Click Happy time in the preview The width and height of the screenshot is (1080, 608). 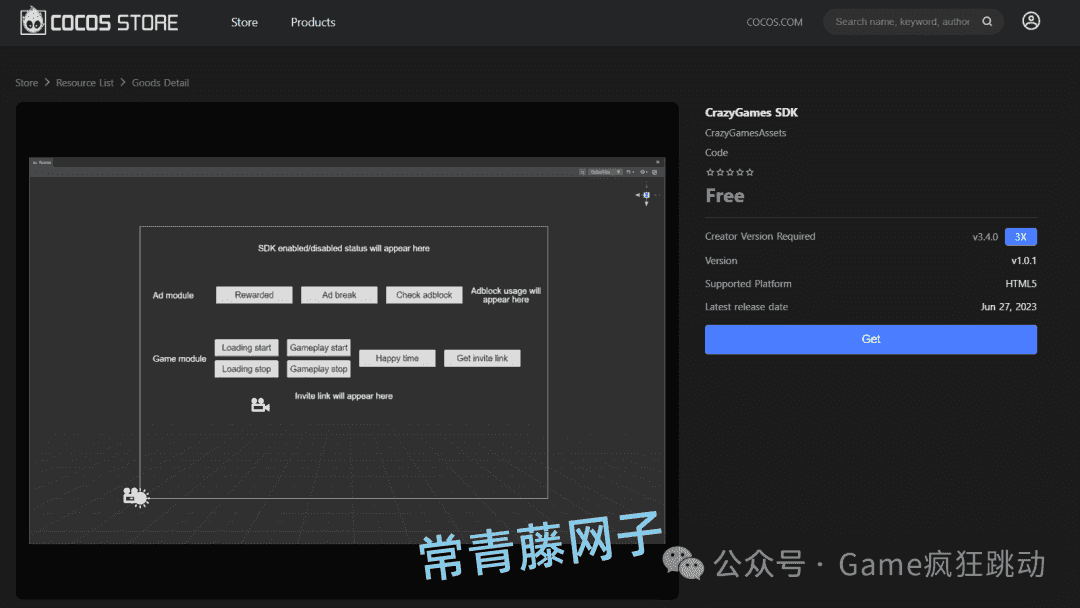(397, 358)
